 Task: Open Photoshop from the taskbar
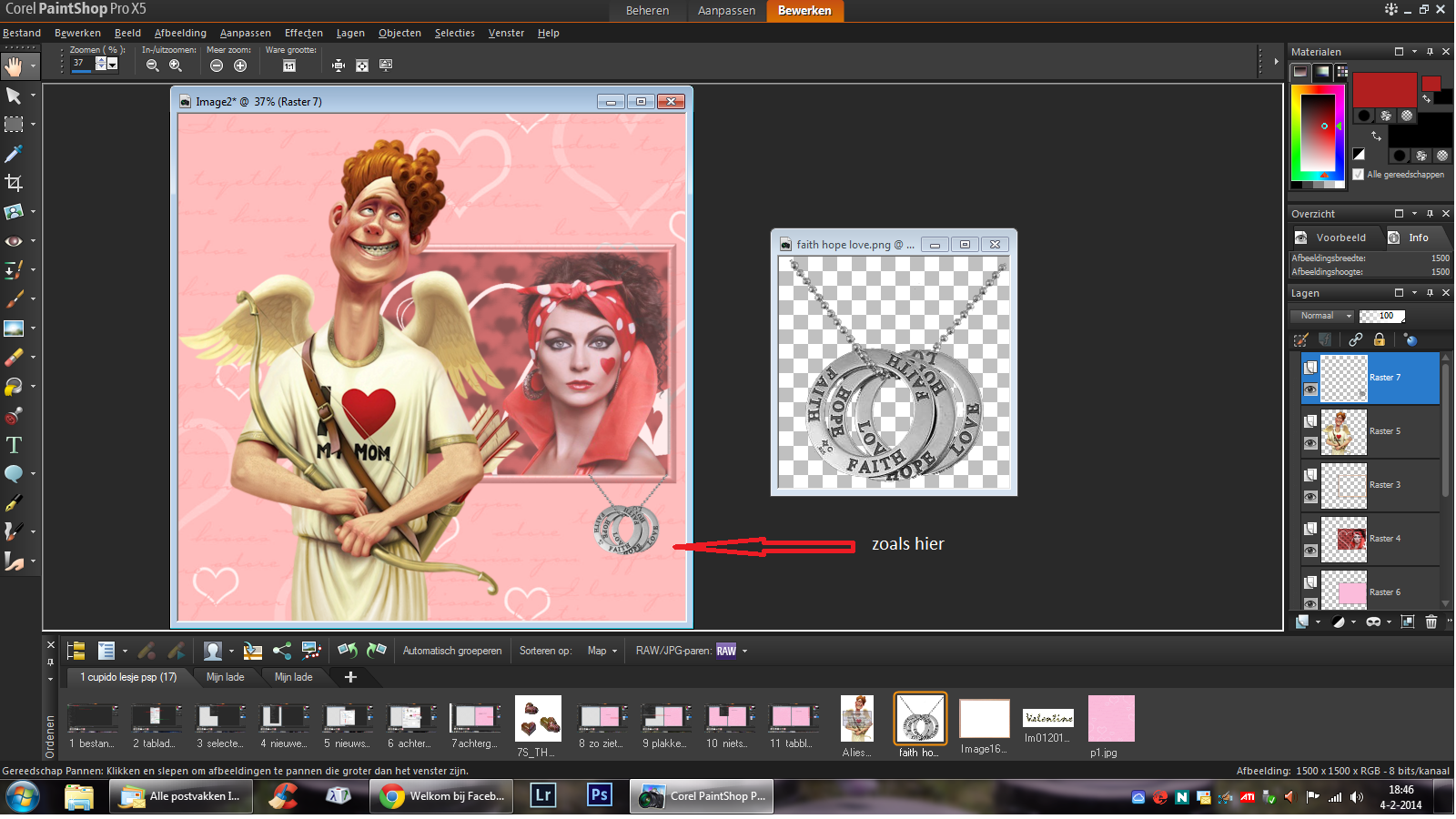(600, 796)
